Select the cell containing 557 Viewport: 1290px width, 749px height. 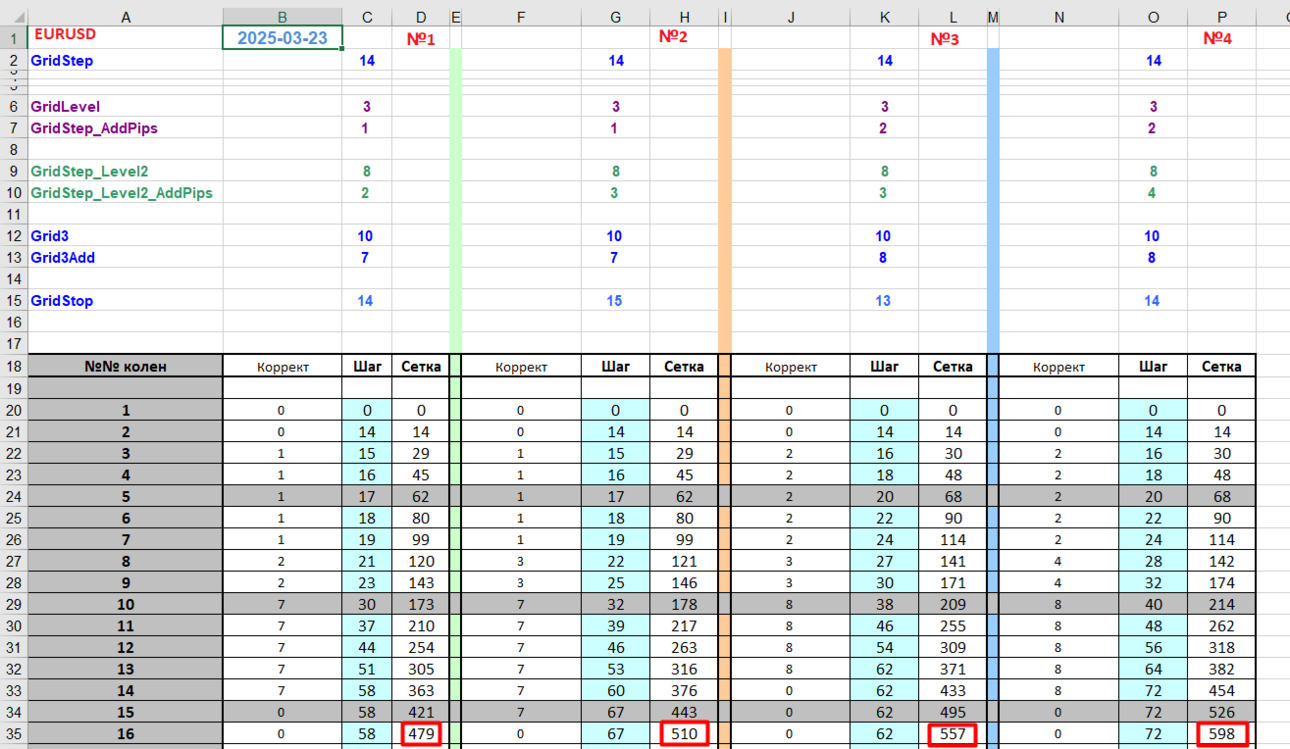coord(952,734)
